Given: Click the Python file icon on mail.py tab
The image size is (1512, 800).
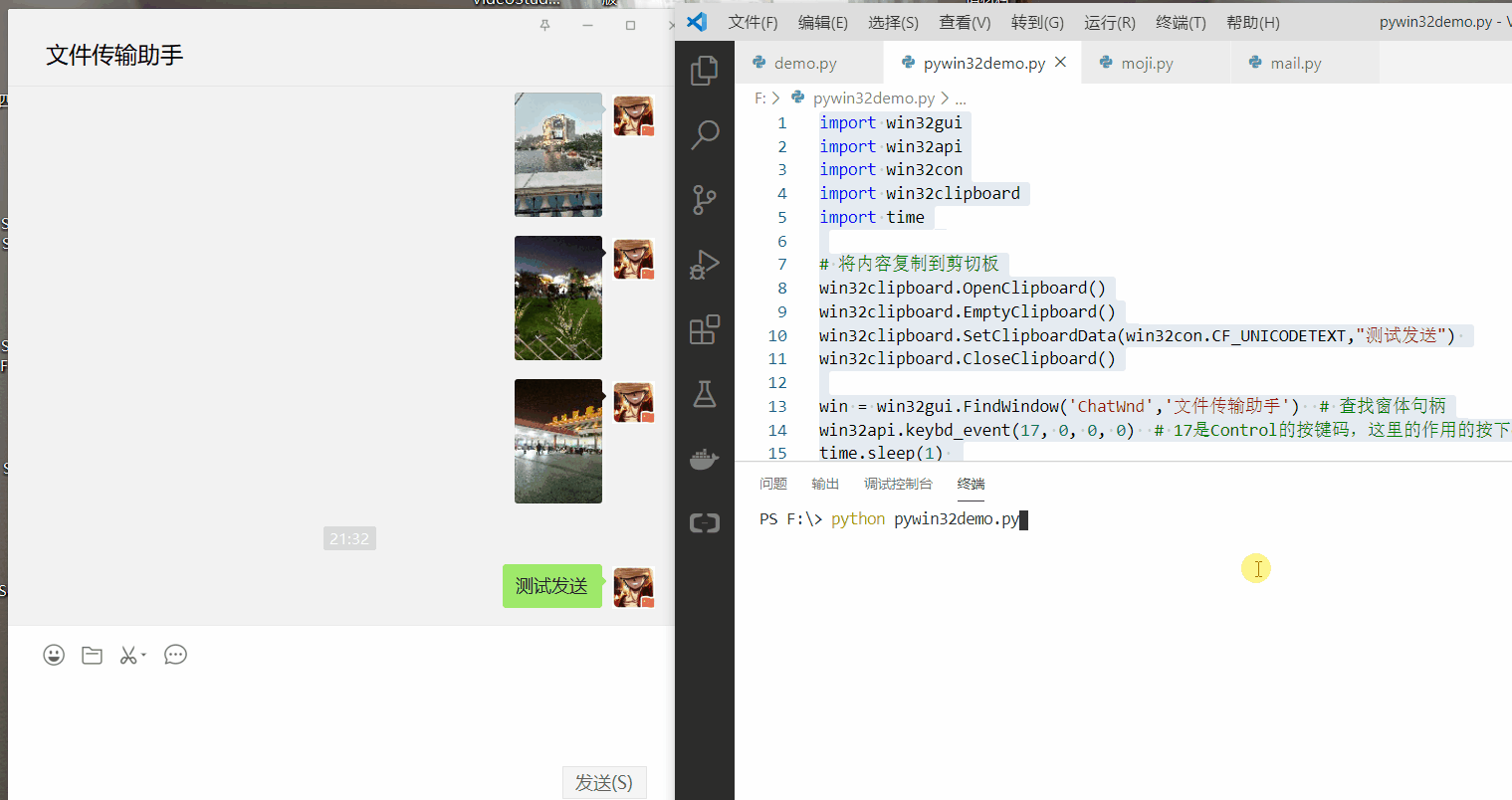Looking at the screenshot, I should (1255, 62).
